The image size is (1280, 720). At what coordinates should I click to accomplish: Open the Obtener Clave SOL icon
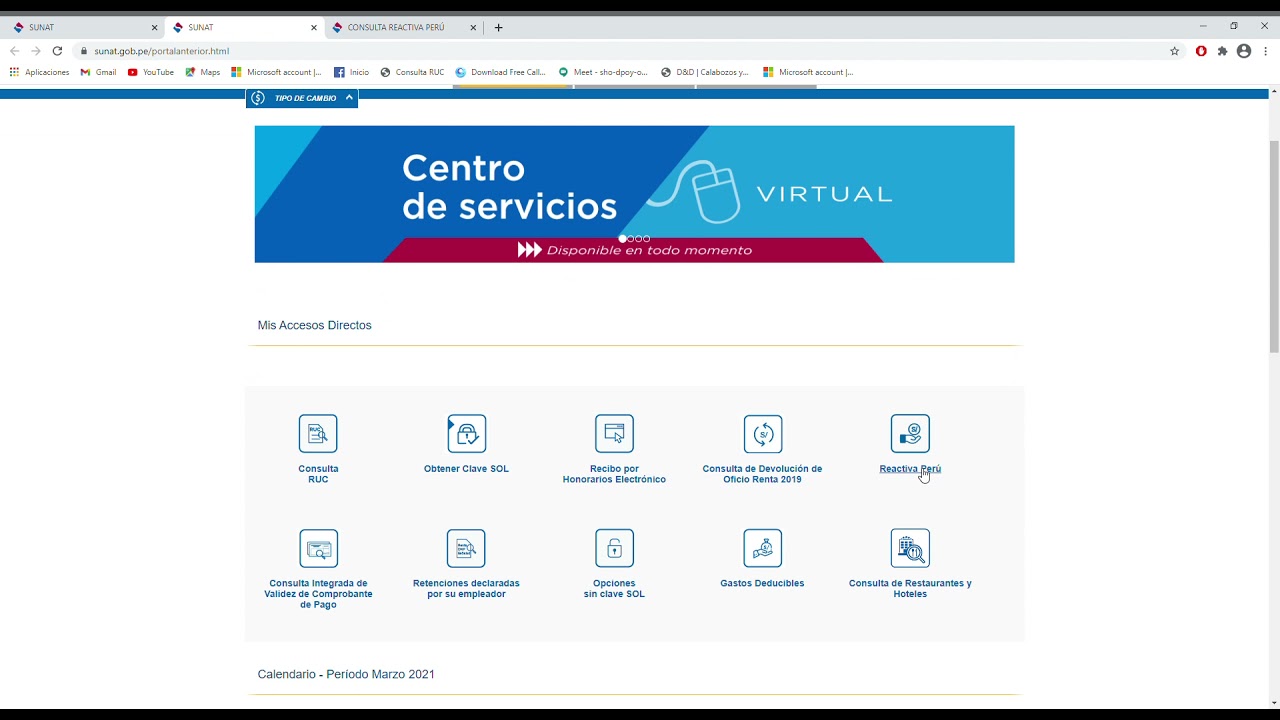coord(466,434)
